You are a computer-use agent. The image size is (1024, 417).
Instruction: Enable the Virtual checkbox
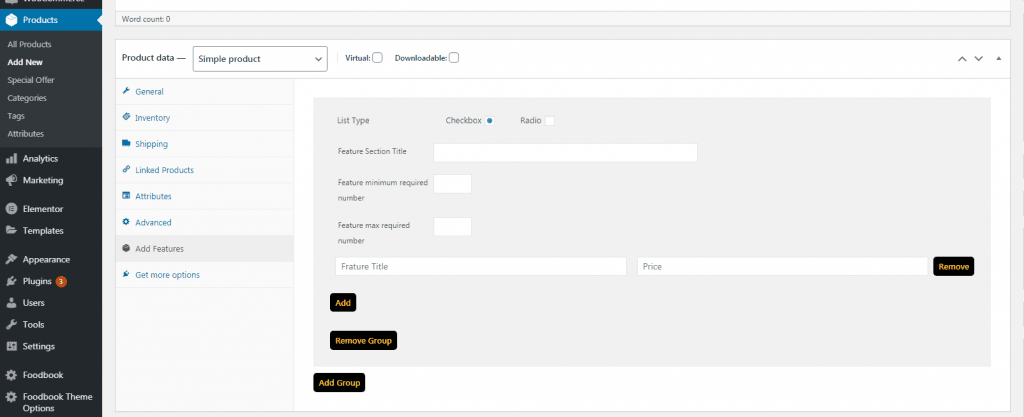click(x=378, y=58)
